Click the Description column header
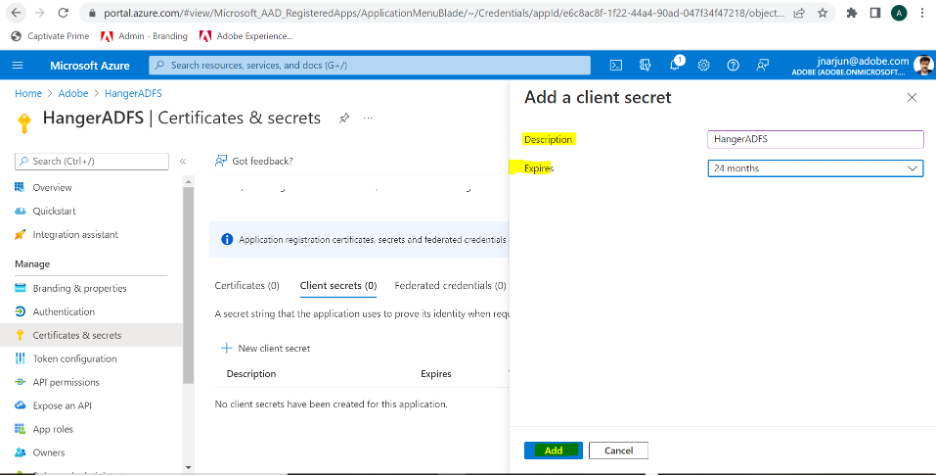Screen dimensions: 936x476 251,374
